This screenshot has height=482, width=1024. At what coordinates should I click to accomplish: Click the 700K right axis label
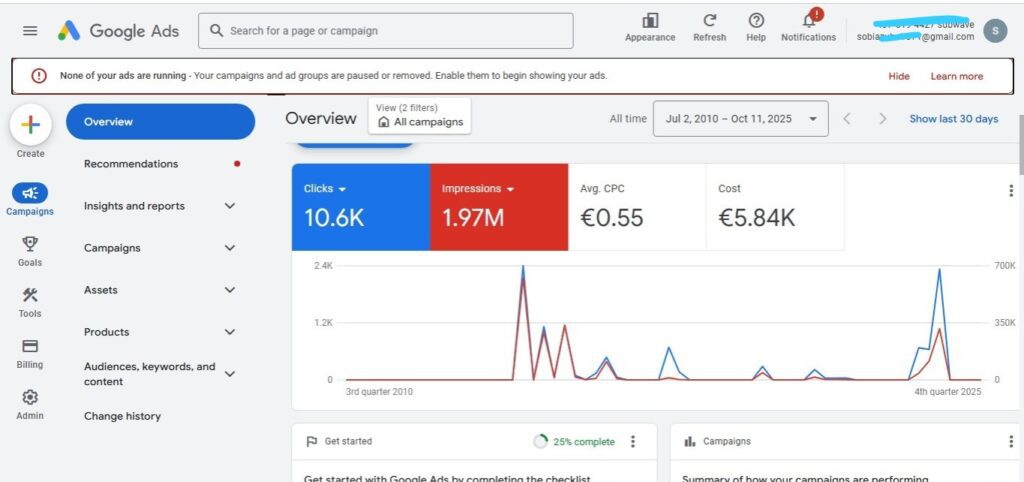1004,266
